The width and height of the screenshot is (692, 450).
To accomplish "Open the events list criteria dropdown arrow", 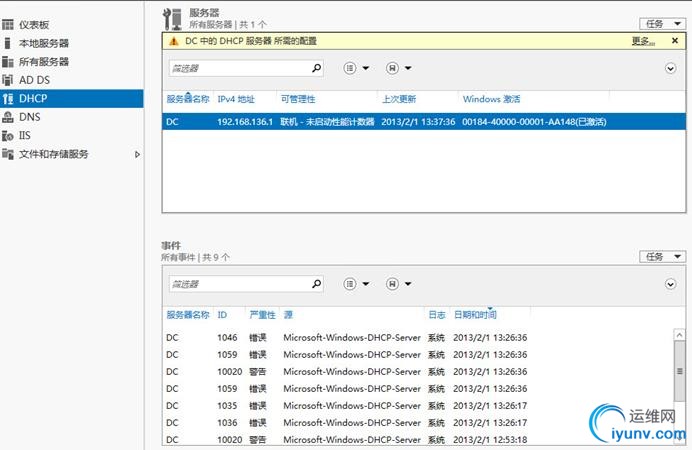I will tap(366, 284).
